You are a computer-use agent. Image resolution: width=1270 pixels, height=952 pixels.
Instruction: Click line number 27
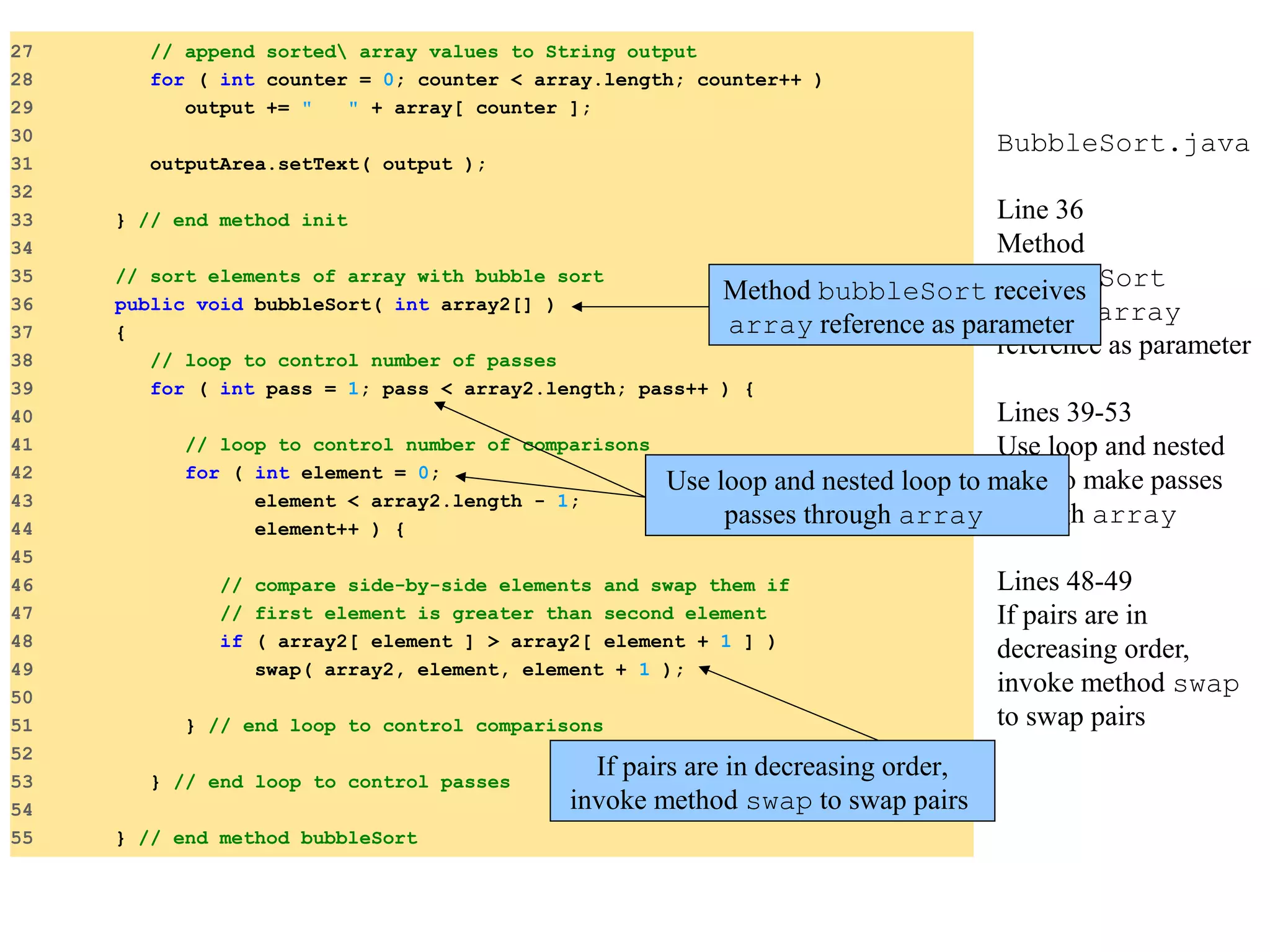(x=22, y=51)
